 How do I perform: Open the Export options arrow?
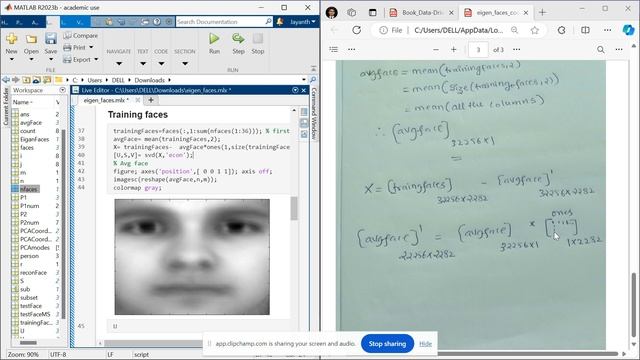click(x=96, y=60)
